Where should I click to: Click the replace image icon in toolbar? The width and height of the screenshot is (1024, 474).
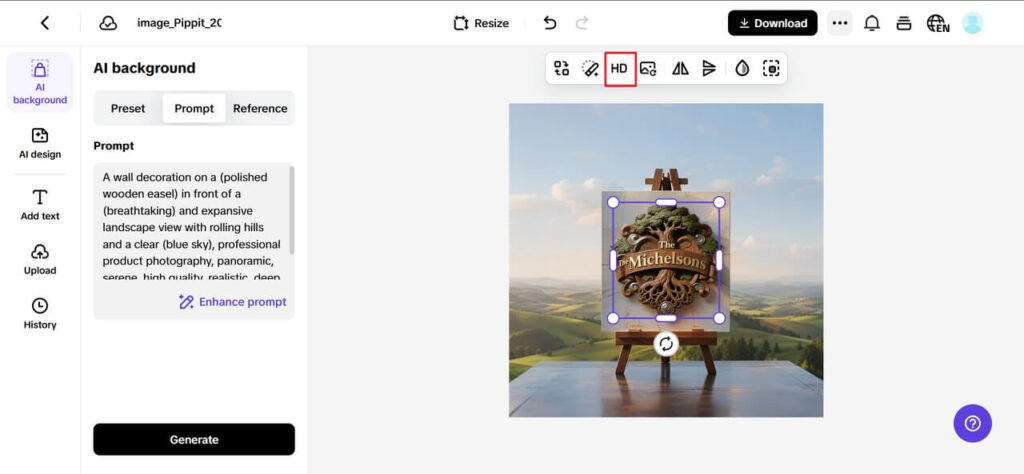point(648,68)
